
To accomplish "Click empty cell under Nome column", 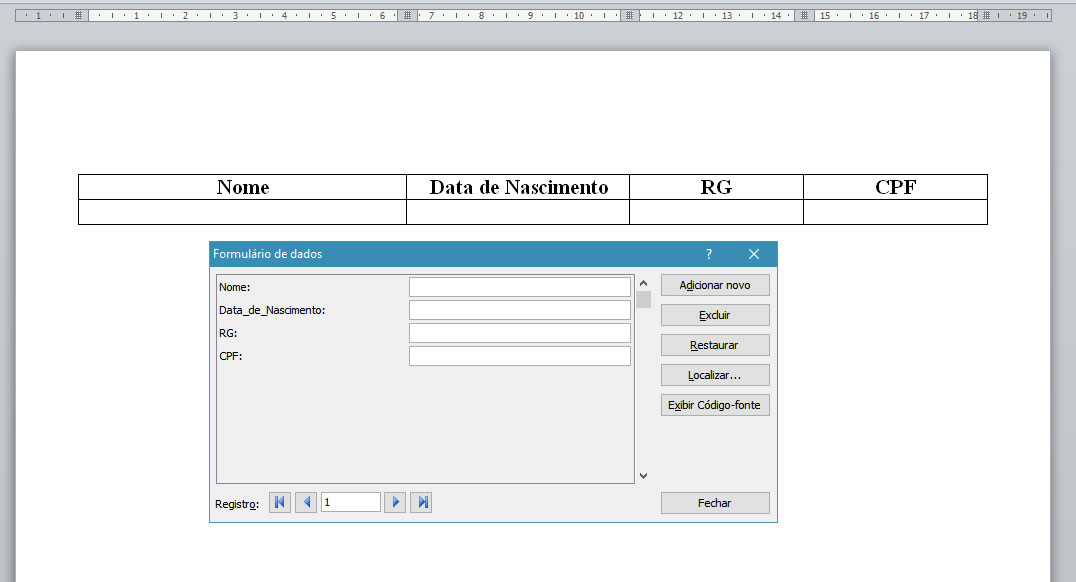I will (x=242, y=212).
